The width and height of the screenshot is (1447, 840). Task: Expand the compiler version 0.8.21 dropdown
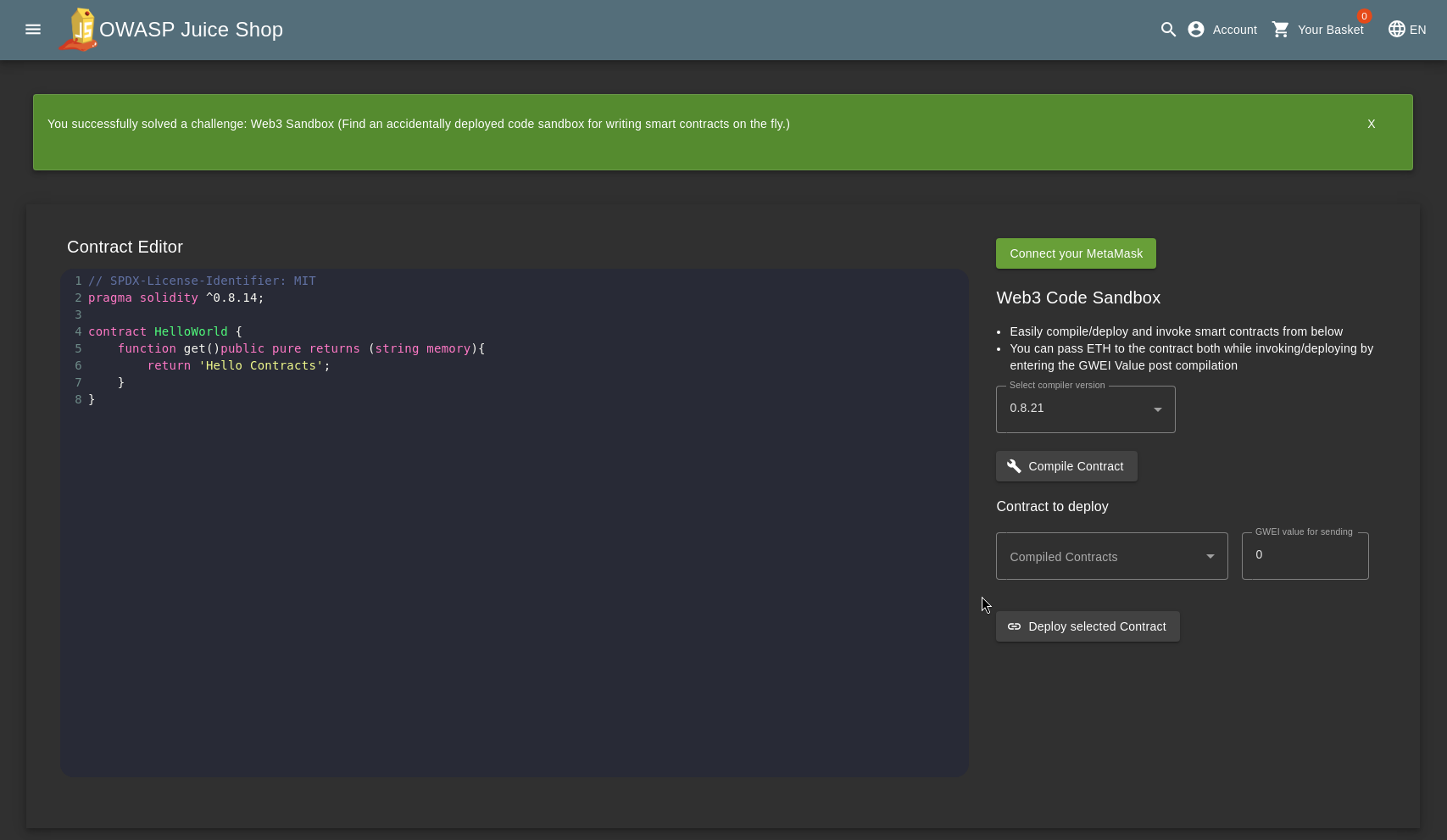pyautogui.click(x=1085, y=409)
